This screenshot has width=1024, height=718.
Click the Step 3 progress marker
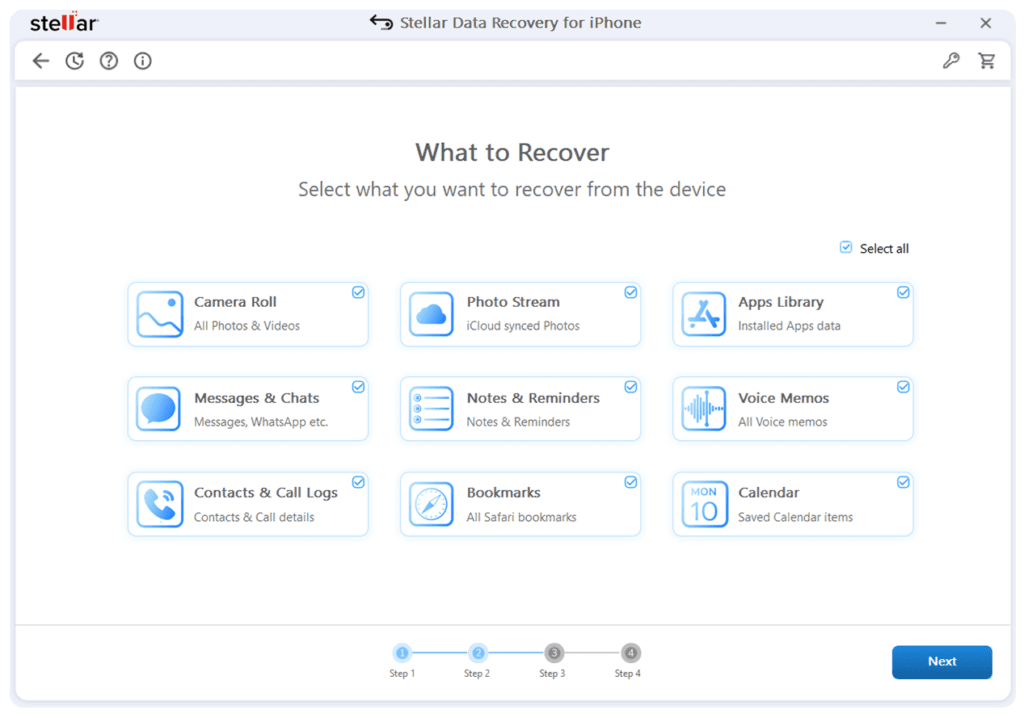(554, 653)
